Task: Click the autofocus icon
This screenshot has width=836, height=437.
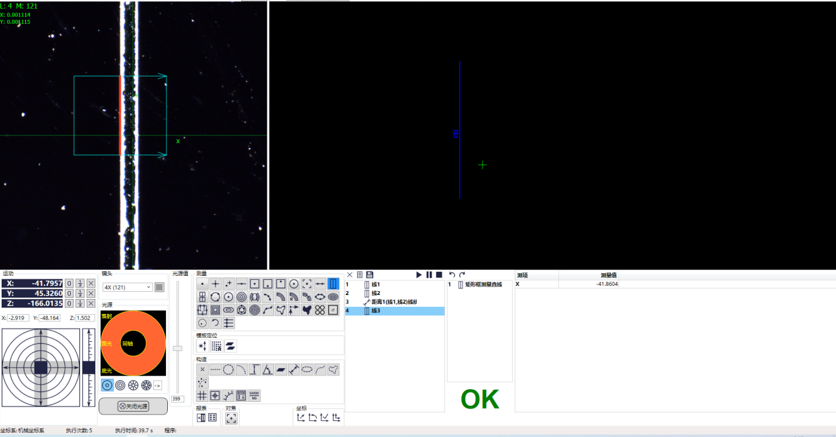Action: tap(231, 418)
